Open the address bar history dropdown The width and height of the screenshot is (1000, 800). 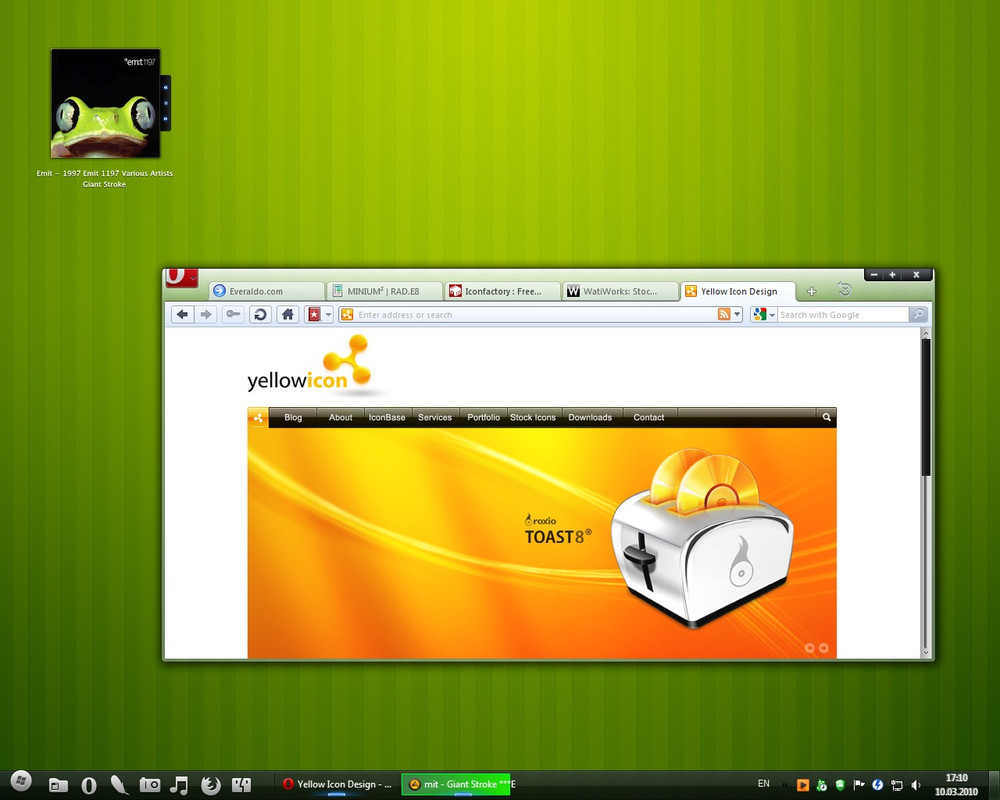(737, 315)
